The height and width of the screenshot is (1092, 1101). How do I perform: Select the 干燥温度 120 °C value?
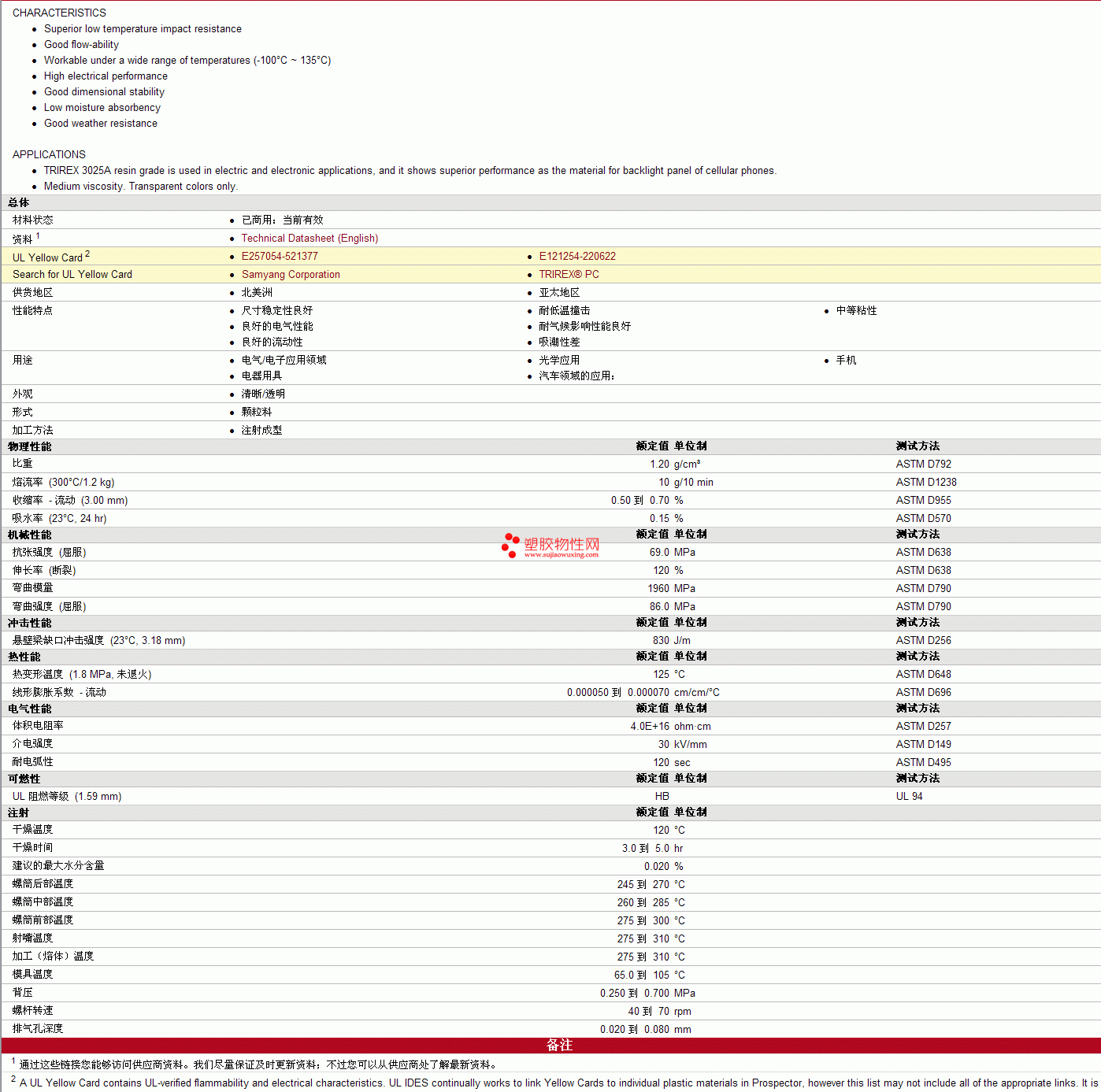pyautogui.click(x=669, y=831)
